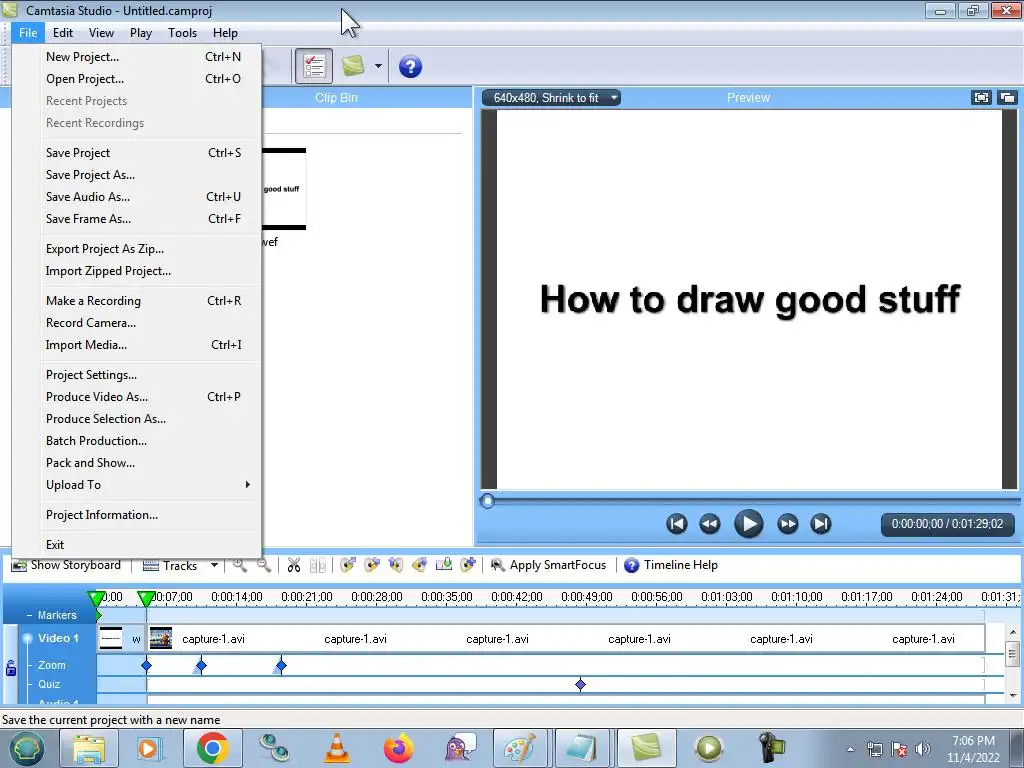Click the first audio edit icon after Split
Image resolution: width=1024 pixels, height=768 pixels.
coord(348,565)
